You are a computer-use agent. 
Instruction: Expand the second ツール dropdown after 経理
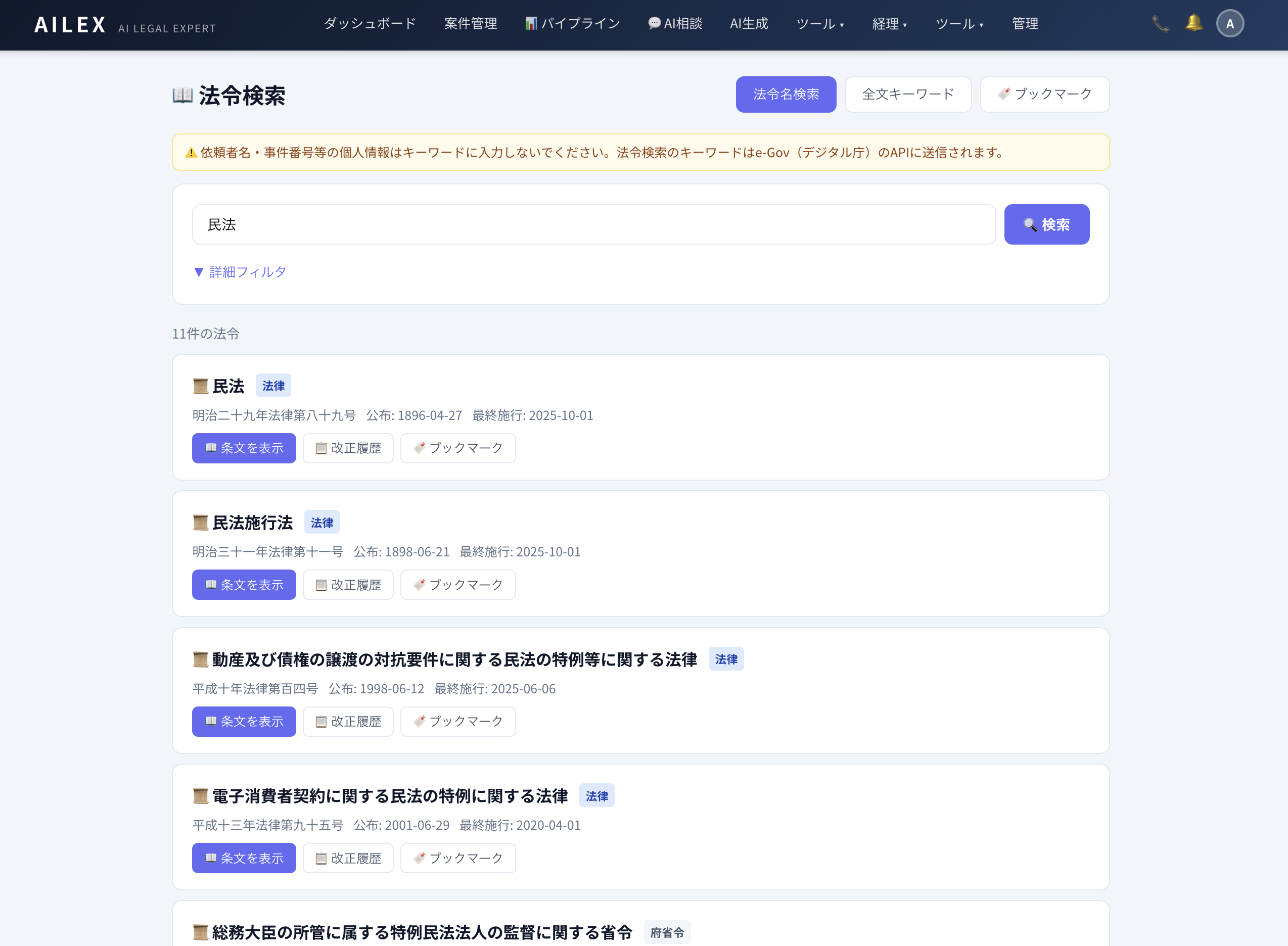[x=960, y=23]
